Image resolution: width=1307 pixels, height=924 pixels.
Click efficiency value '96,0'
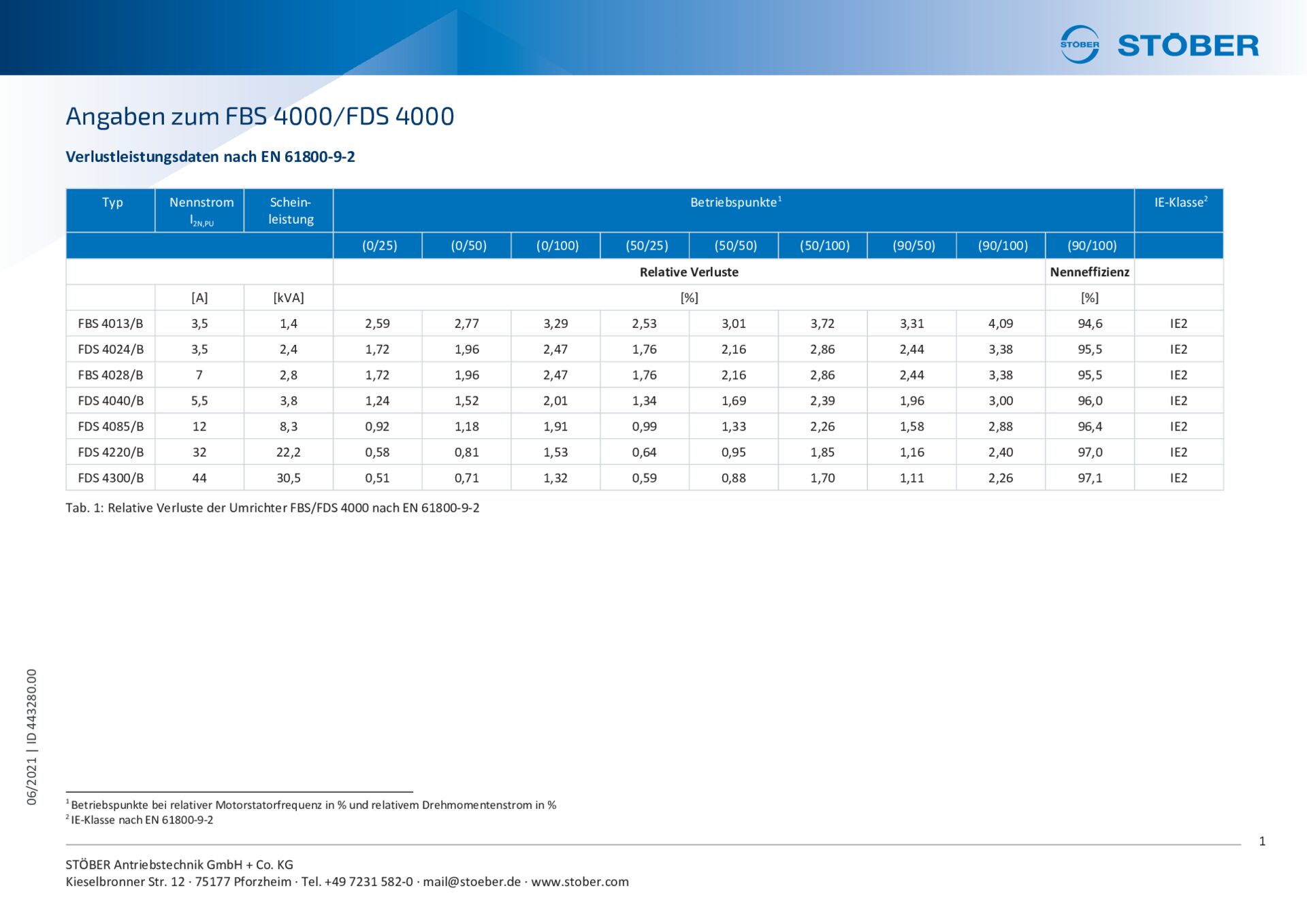(x=1090, y=401)
